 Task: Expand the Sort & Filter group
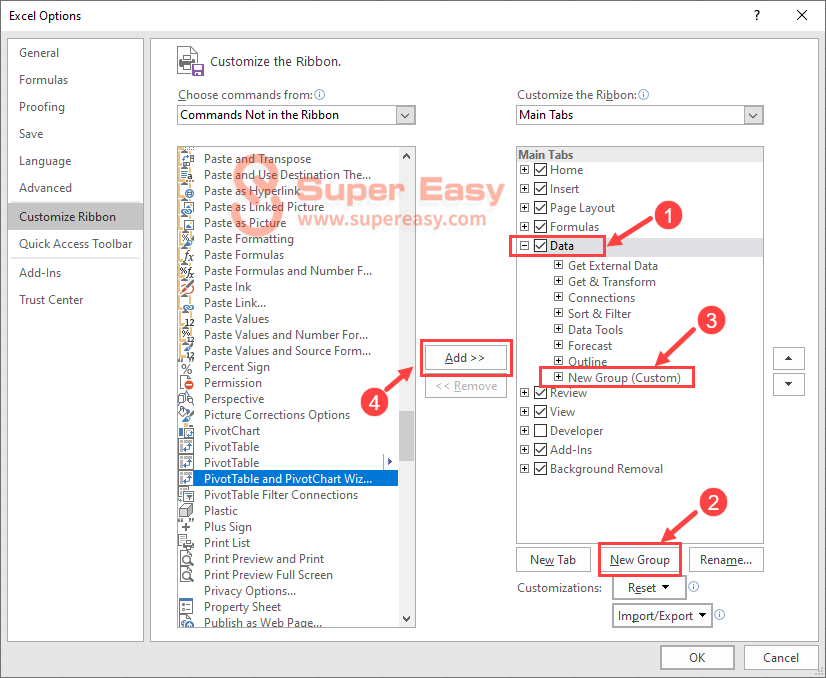pyautogui.click(x=558, y=313)
